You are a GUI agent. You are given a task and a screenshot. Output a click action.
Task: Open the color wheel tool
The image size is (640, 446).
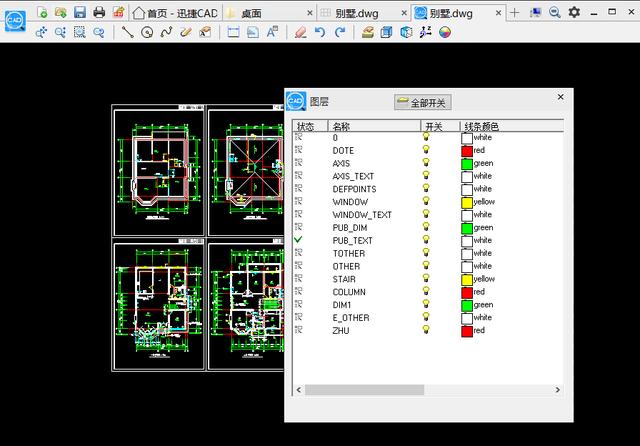[445, 32]
